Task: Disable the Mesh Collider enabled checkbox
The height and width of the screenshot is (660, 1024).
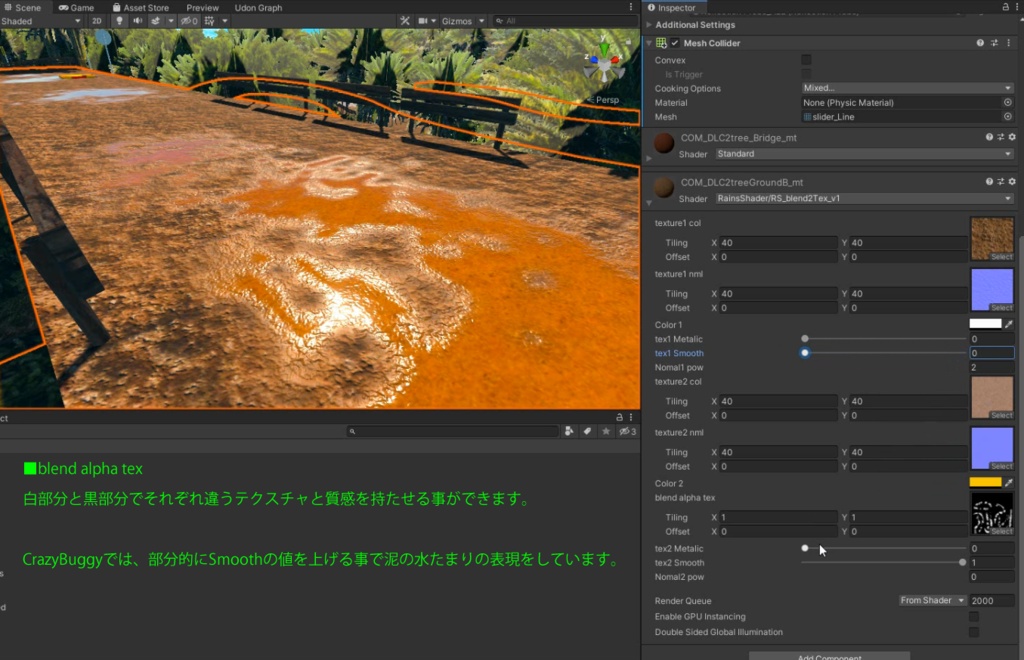Action: tap(675, 43)
